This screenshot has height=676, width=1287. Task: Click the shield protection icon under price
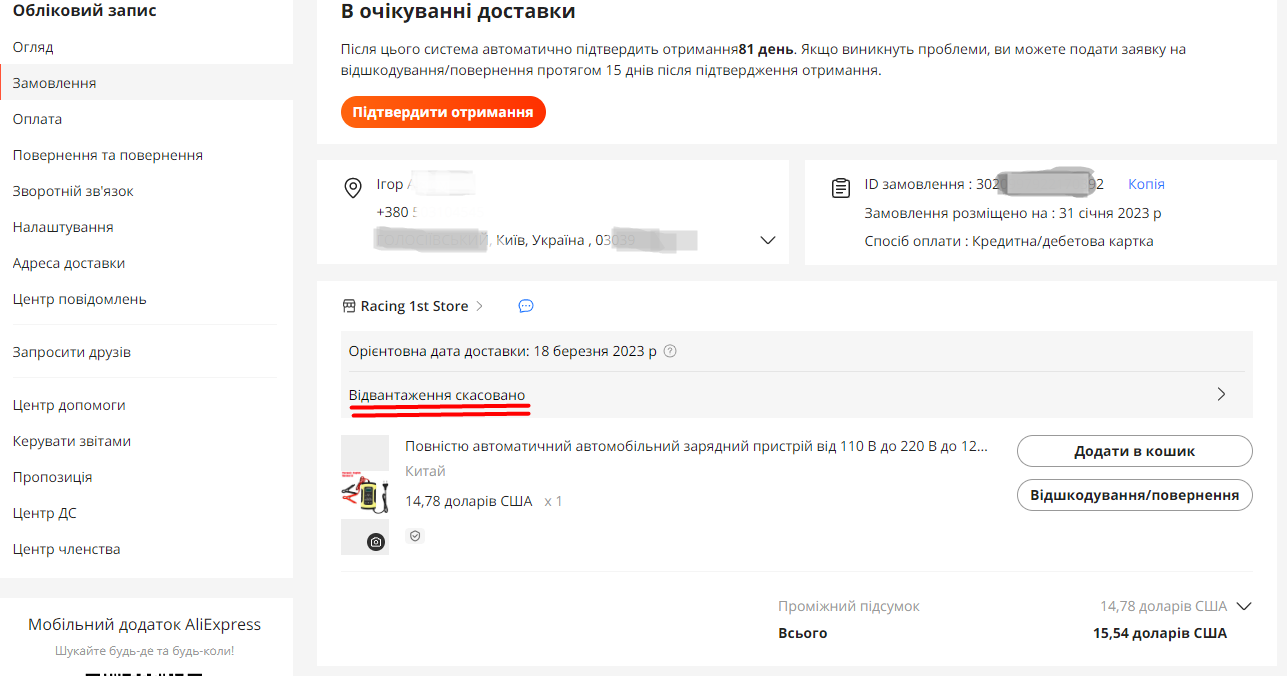click(x=415, y=536)
